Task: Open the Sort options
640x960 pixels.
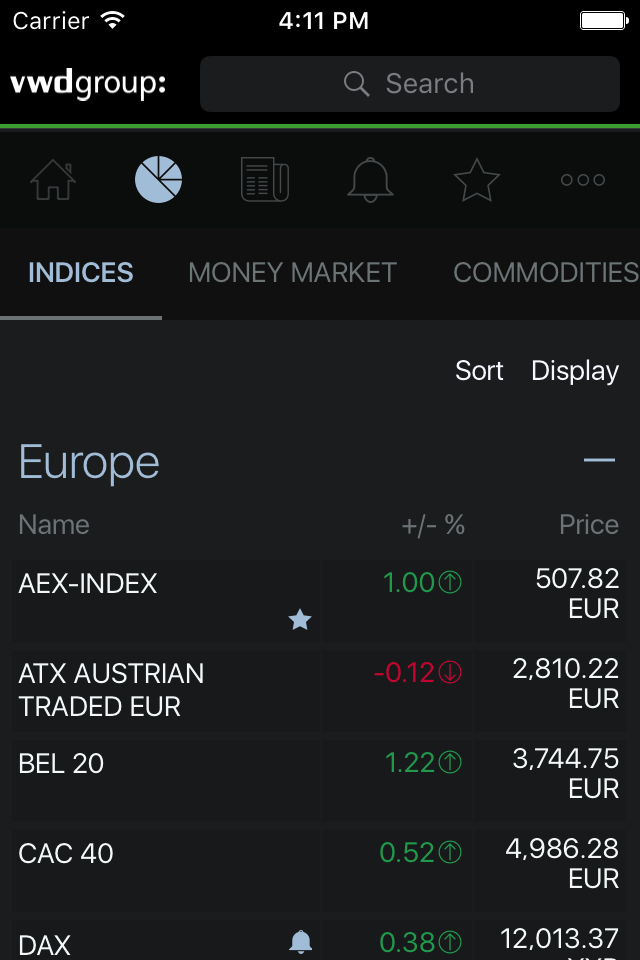Action: [479, 371]
